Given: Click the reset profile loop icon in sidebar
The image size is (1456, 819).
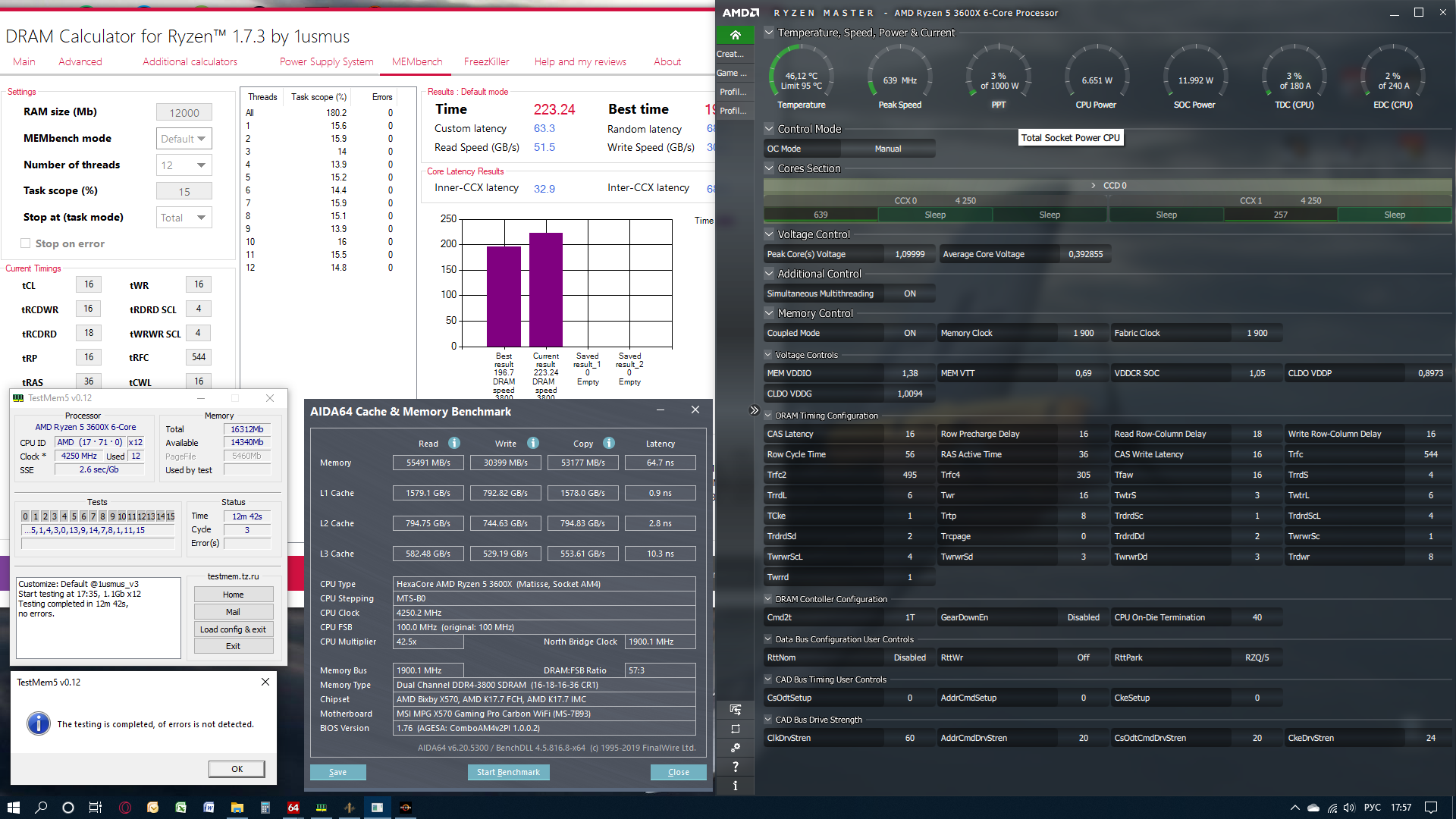Looking at the screenshot, I should (735, 729).
